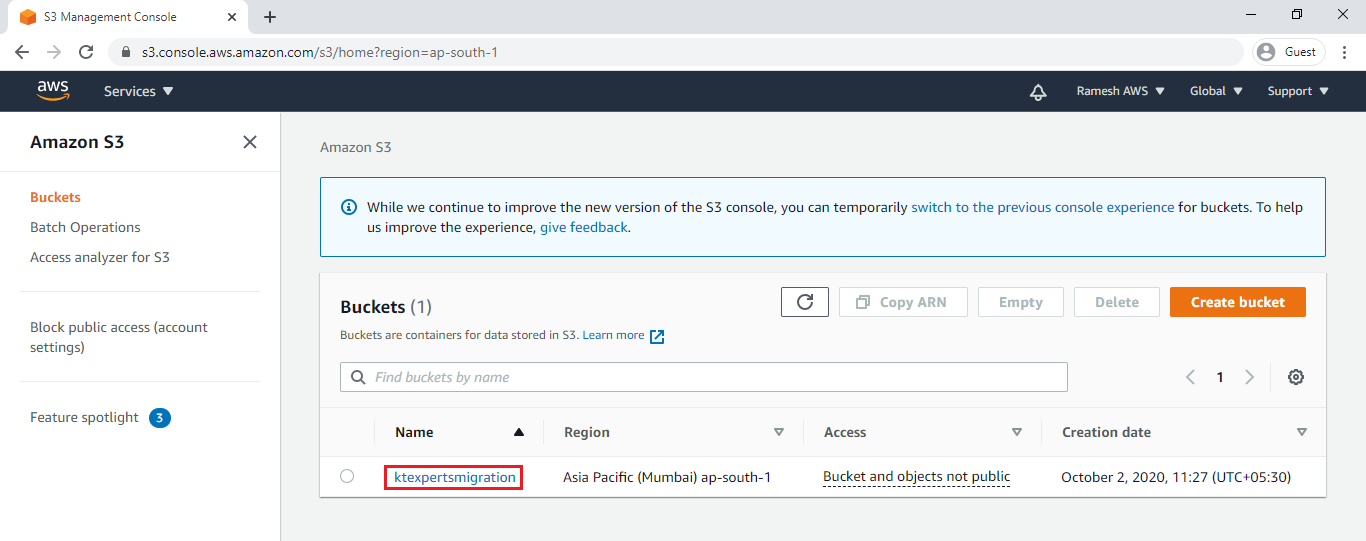Sort by Region column arrow
Image resolution: width=1366 pixels, height=541 pixels.
coord(779,432)
